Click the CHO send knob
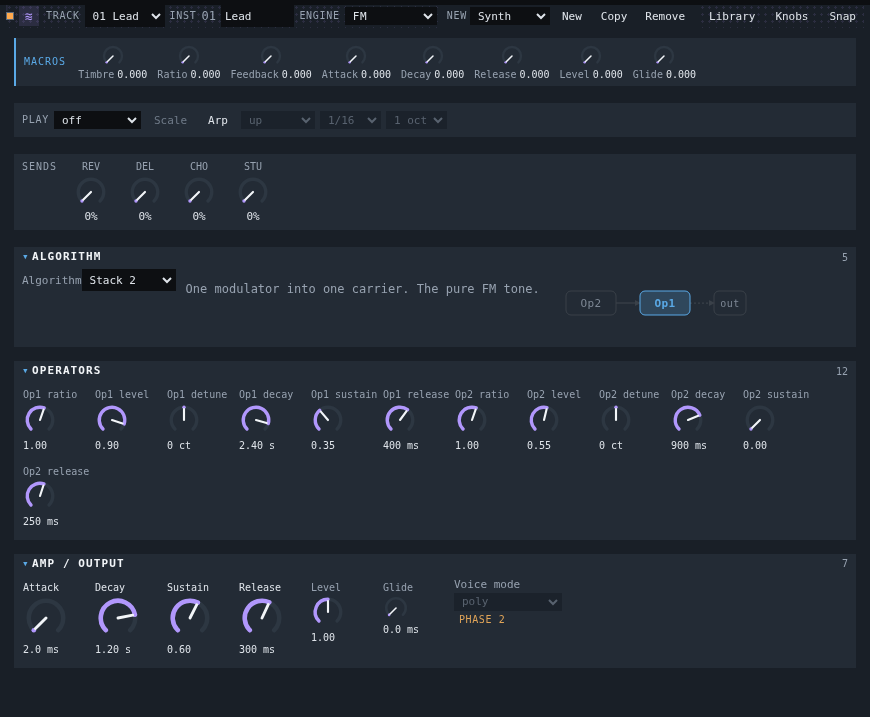 coord(199,192)
